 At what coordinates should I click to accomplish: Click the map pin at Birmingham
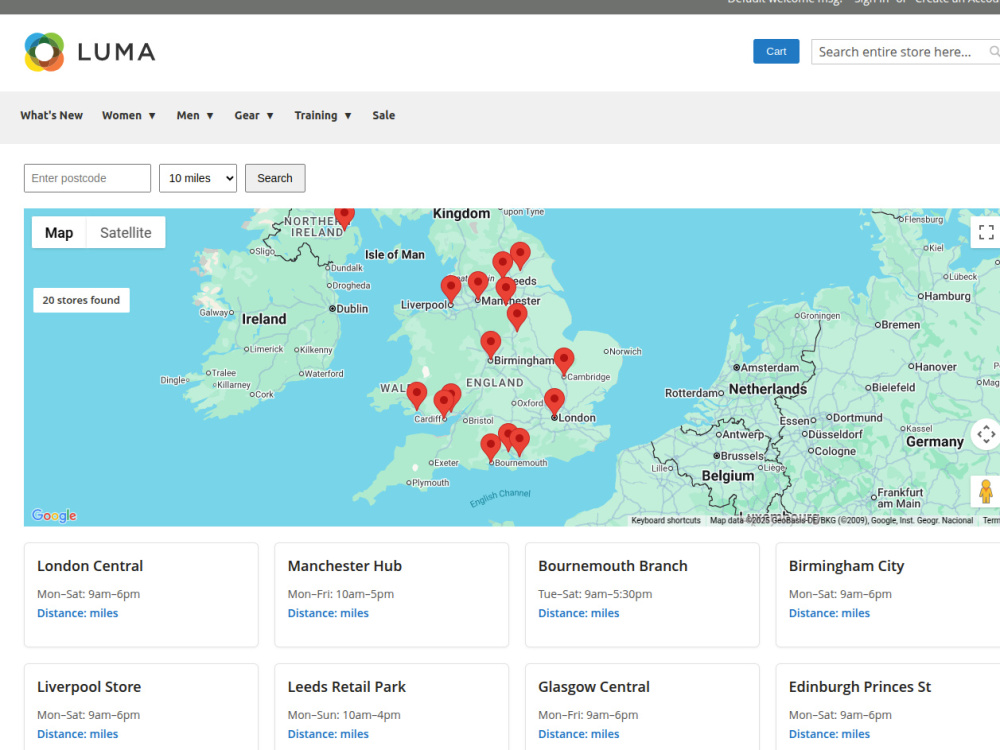(490, 345)
